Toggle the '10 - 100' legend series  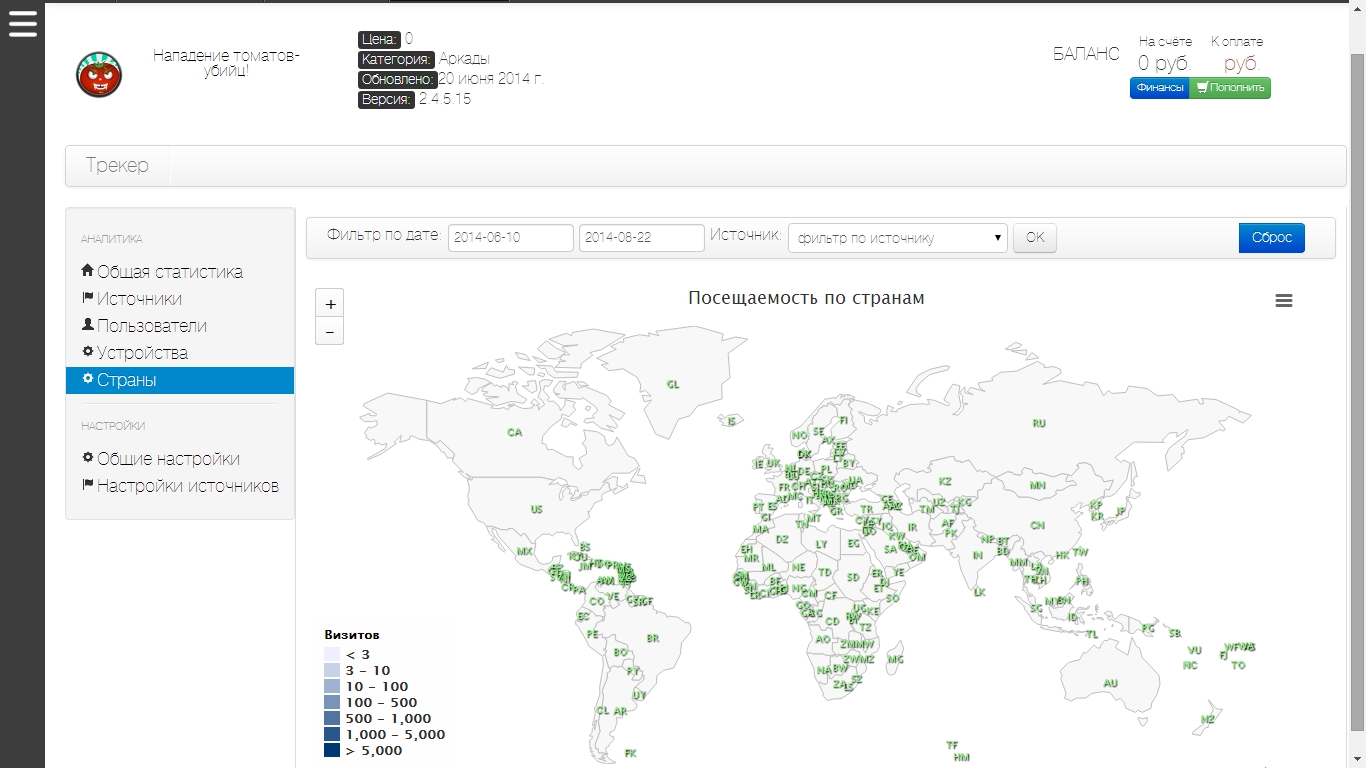pos(376,686)
